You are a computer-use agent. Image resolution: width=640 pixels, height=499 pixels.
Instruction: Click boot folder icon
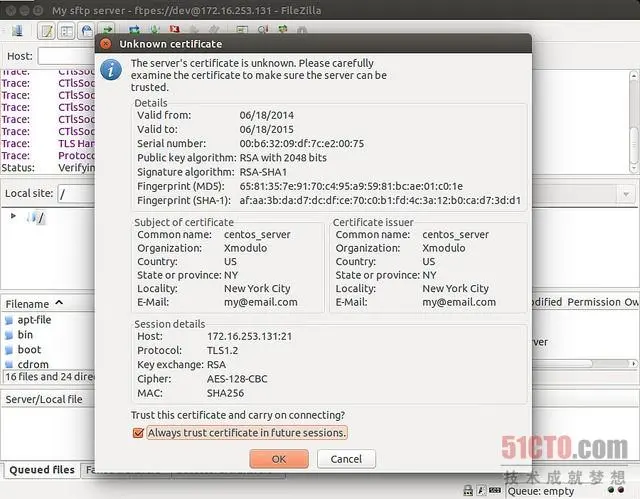[x=9, y=350]
